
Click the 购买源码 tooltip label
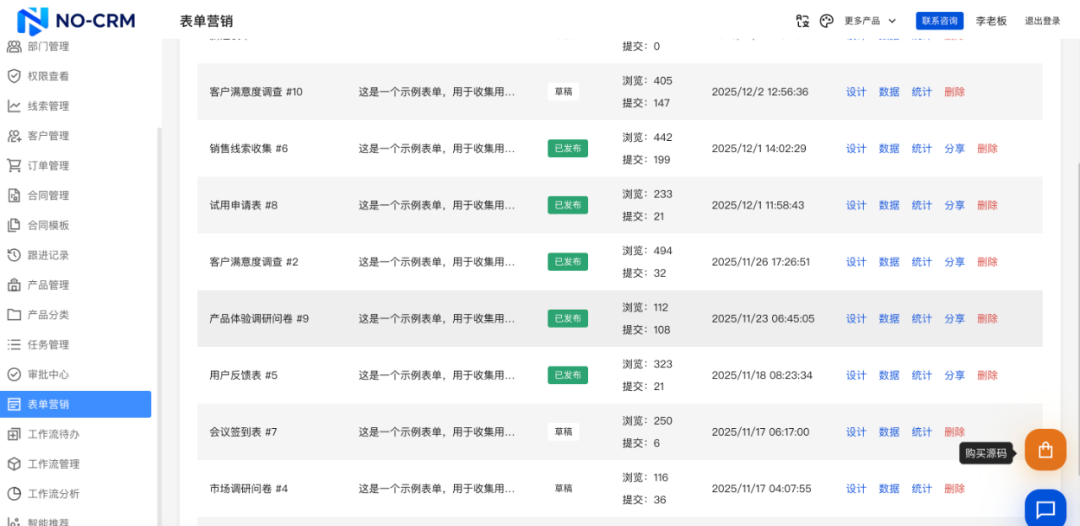986,453
